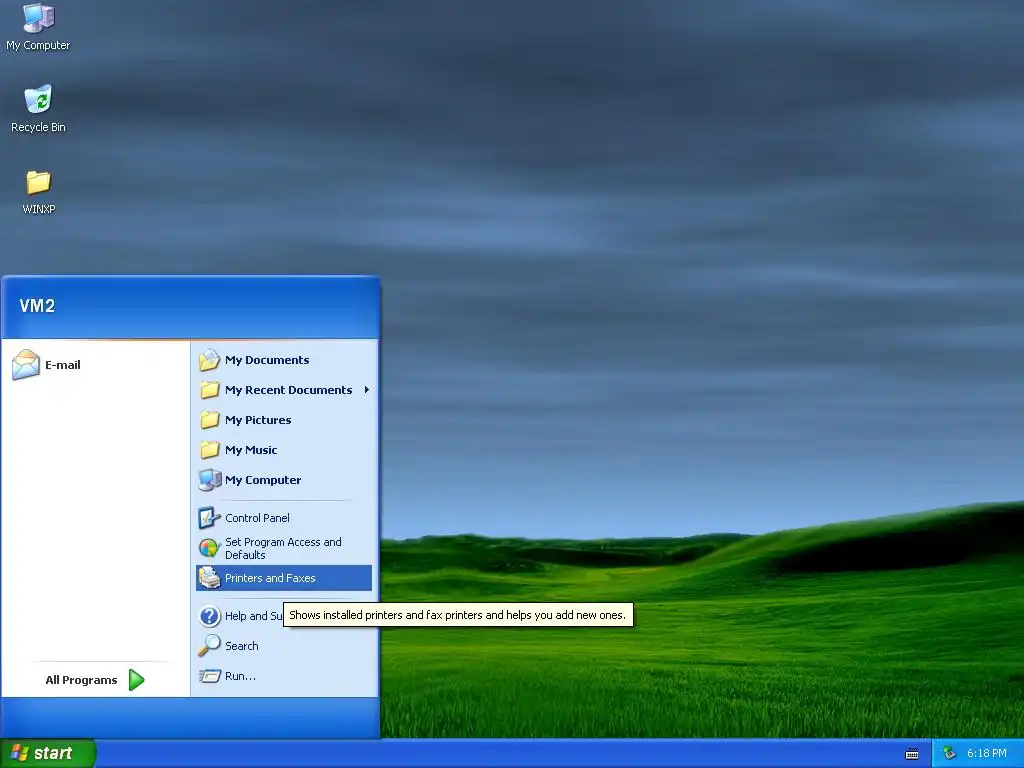Open the My Computer desktop icon
The height and width of the screenshot is (768, 1024).
(x=38, y=26)
